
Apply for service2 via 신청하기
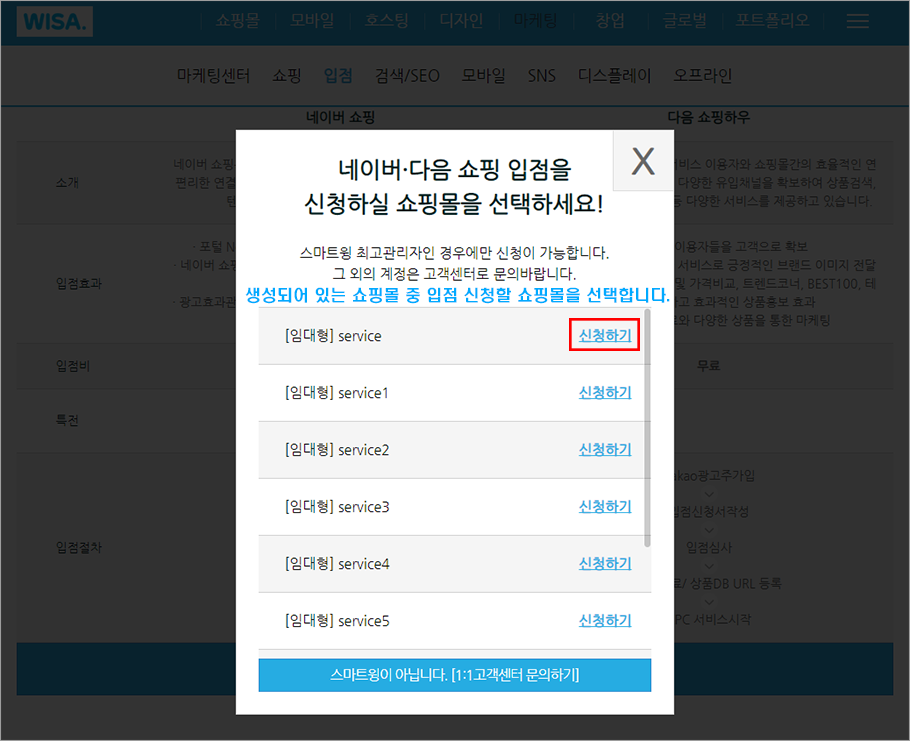click(605, 449)
